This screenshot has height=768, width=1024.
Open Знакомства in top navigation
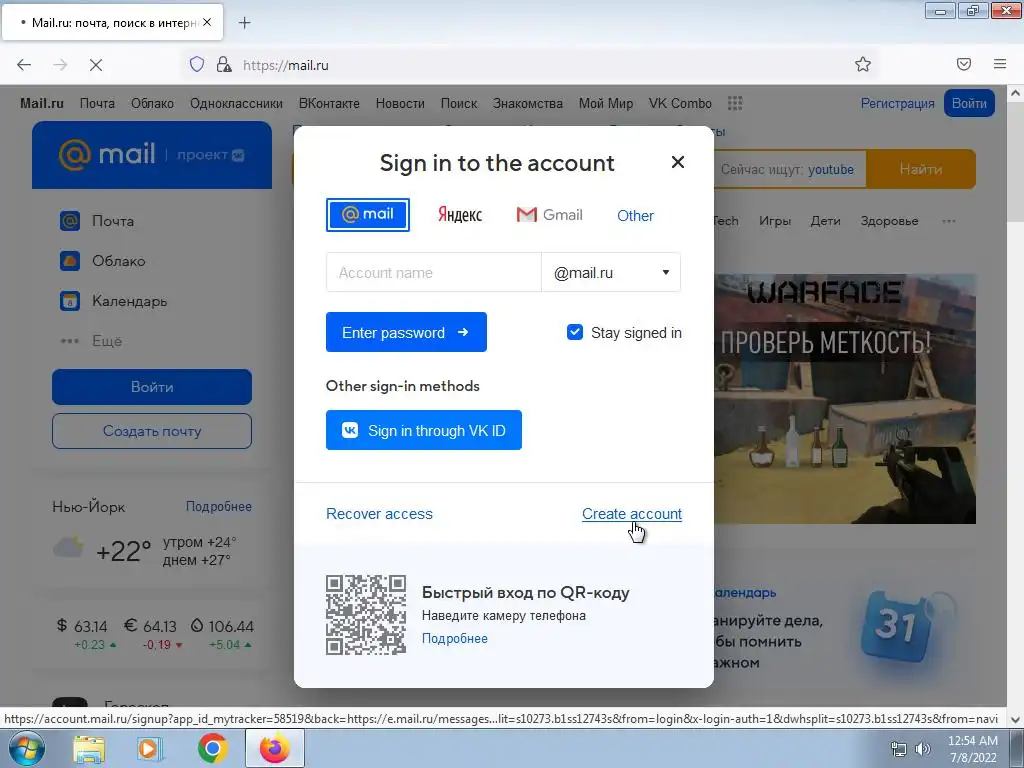(528, 103)
